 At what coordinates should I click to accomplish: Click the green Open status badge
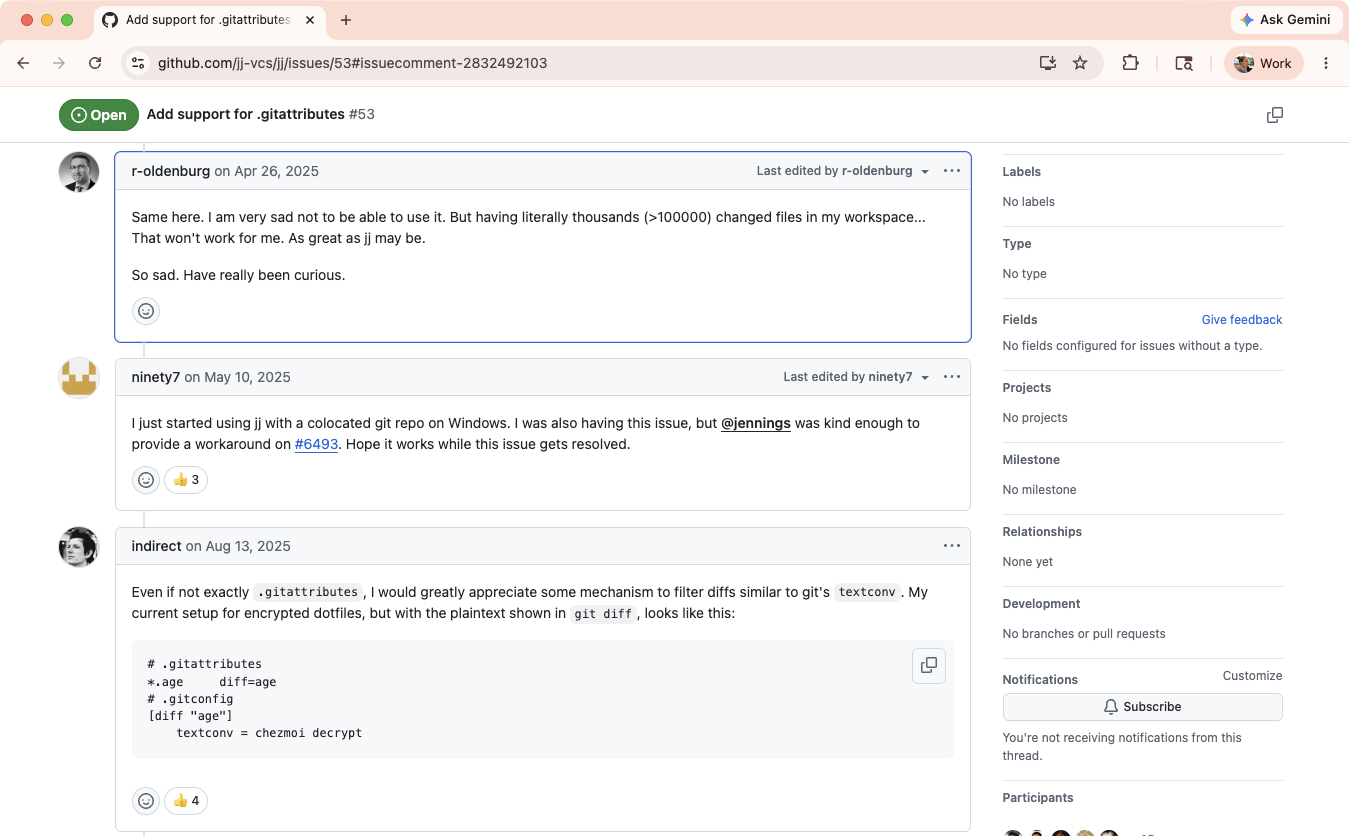click(x=99, y=115)
